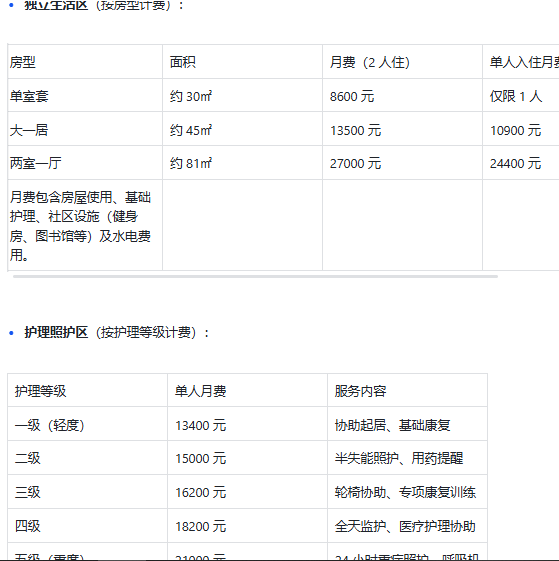Click the '大一居' row label

point(85,129)
